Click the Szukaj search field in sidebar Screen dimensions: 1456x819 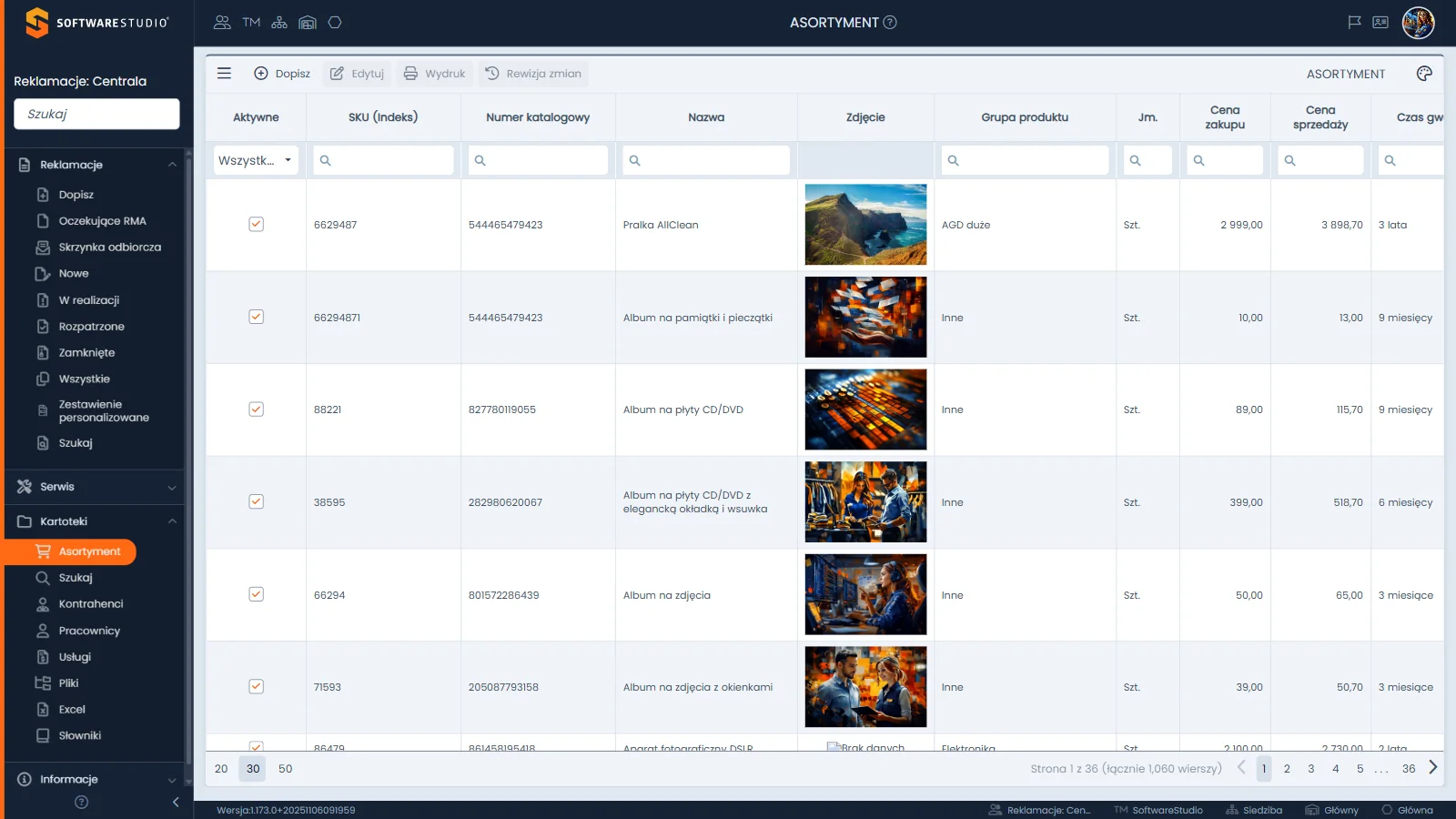tap(96, 115)
